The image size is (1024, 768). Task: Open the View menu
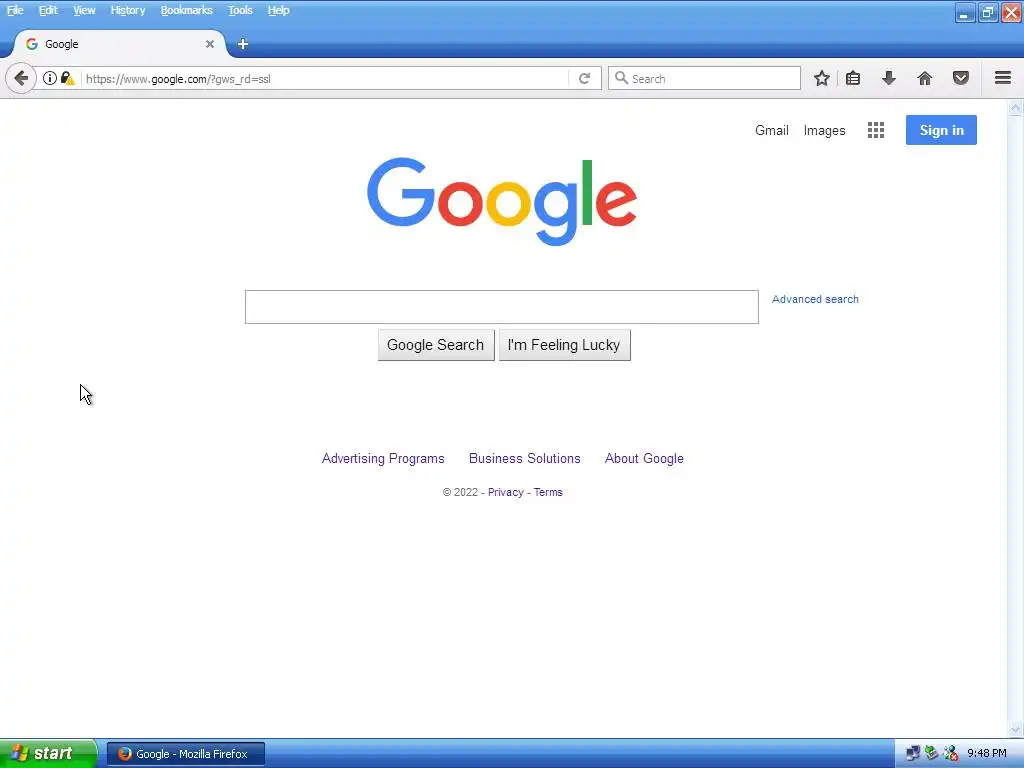[84, 10]
